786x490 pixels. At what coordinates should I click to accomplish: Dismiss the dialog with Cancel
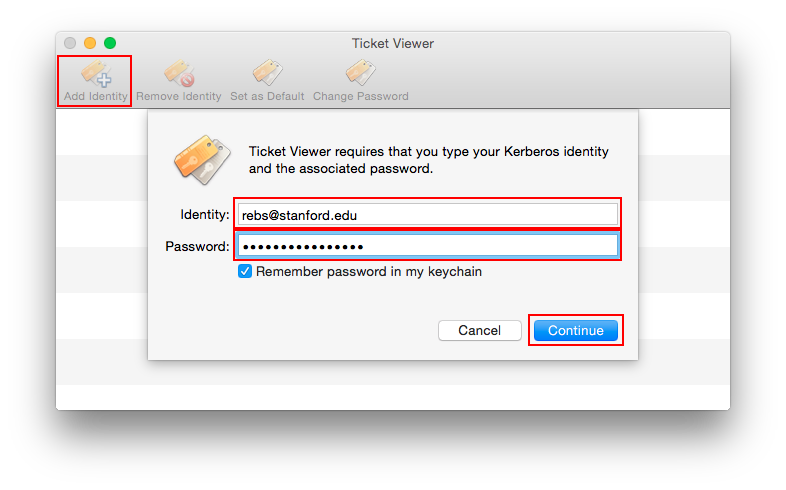click(x=480, y=331)
